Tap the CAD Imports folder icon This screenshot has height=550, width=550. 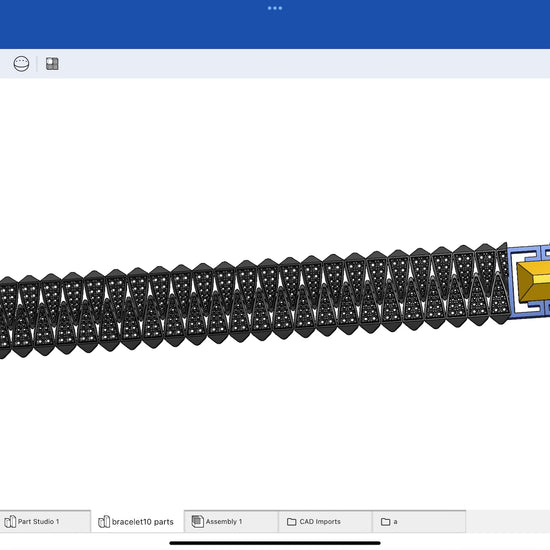pyautogui.click(x=291, y=522)
